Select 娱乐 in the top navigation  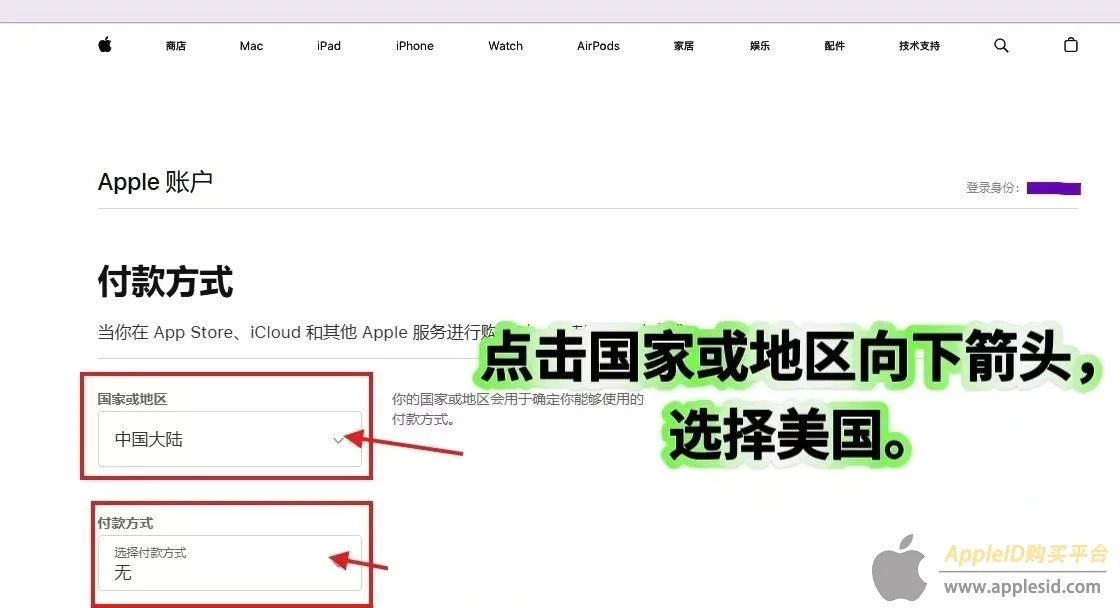760,46
